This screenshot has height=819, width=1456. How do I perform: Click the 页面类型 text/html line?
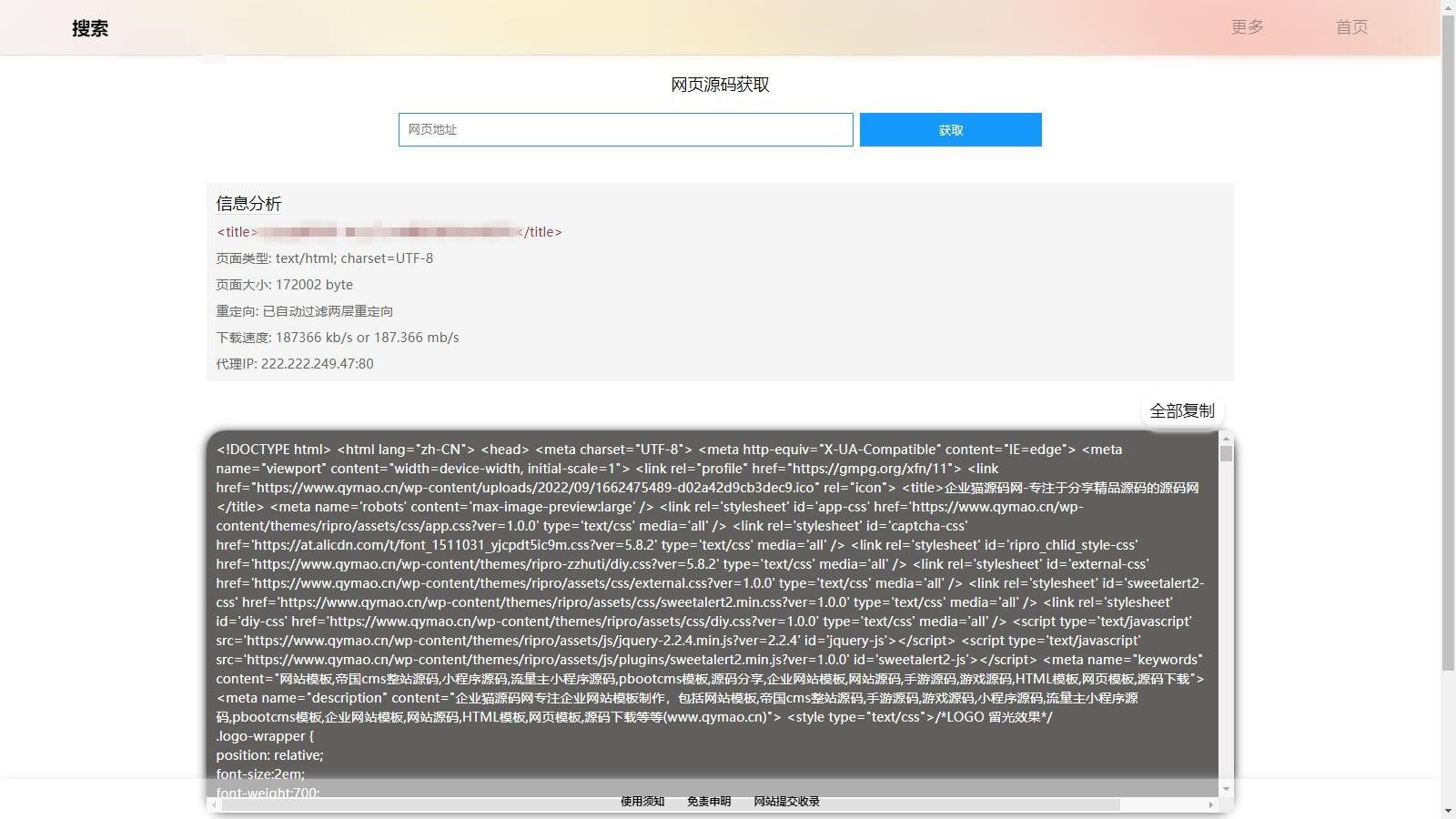click(x=325, y=258)
